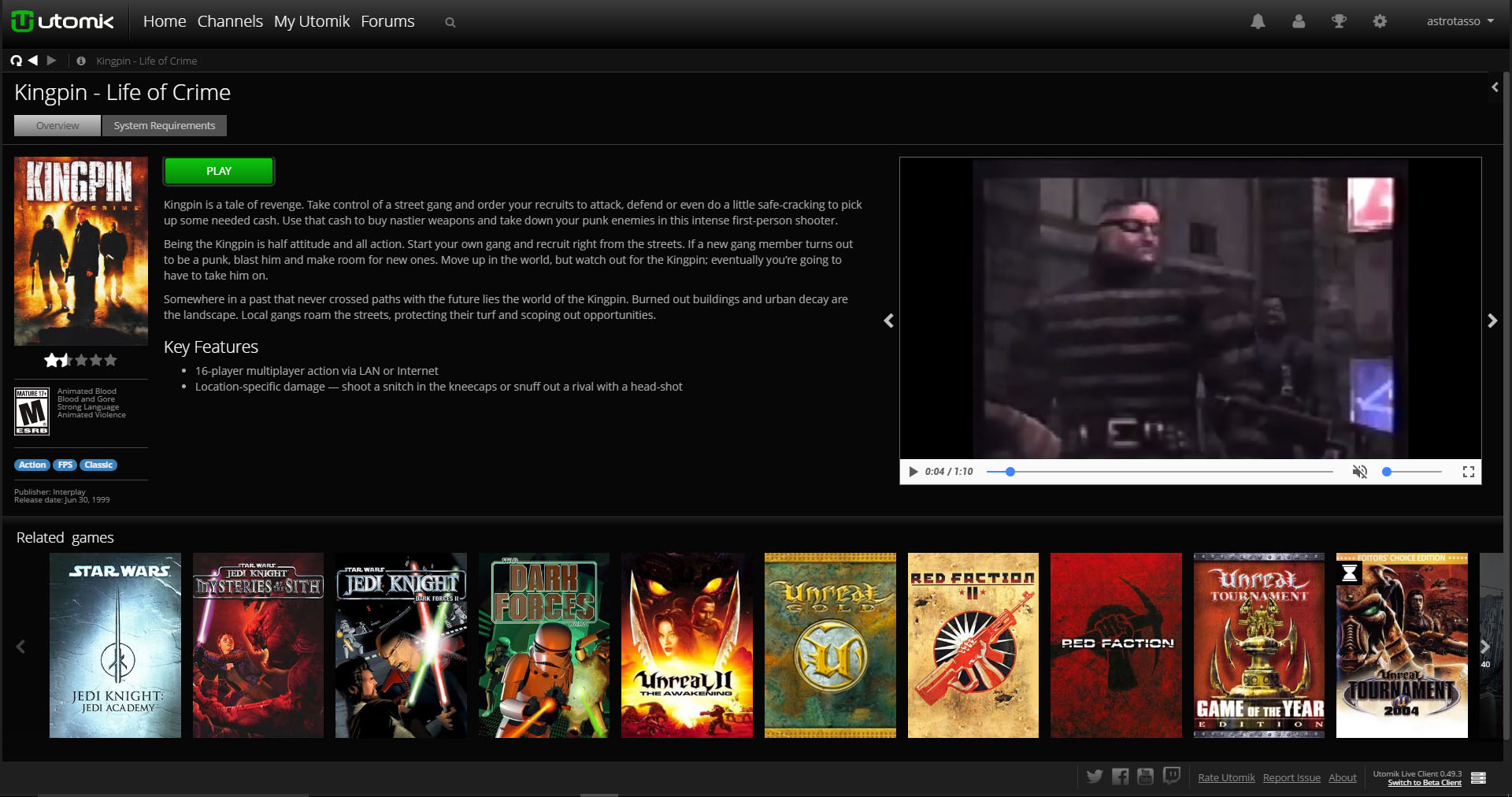
Task: Open Unreal II The Awakening tile
Action: [687, 645]
